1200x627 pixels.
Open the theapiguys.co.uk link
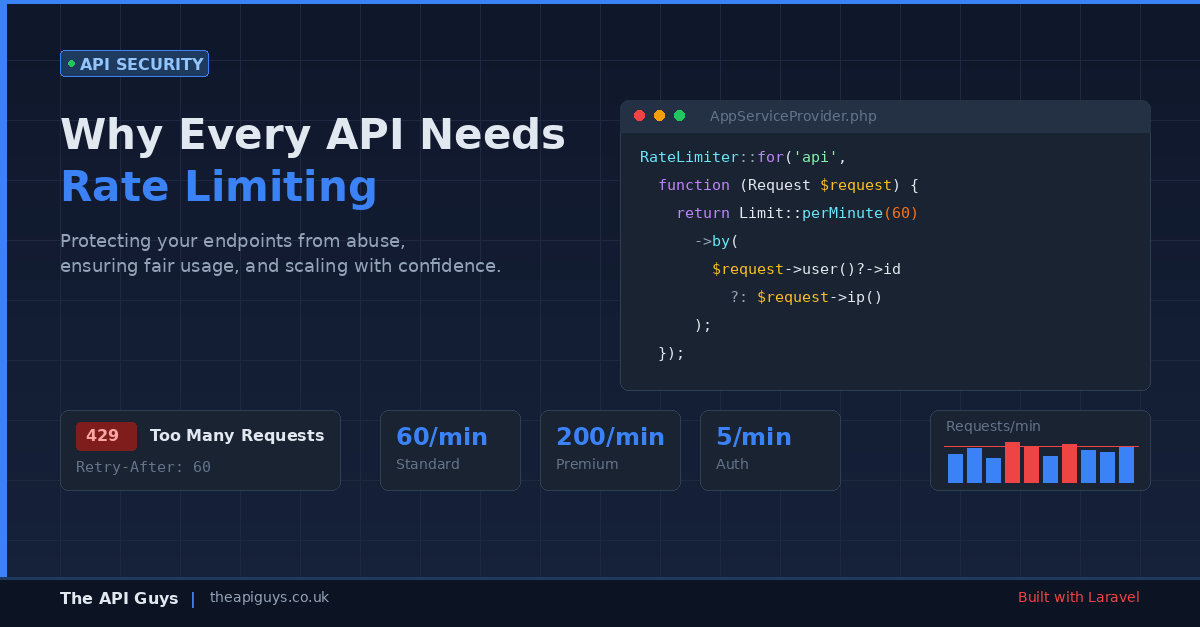(269, 597)
